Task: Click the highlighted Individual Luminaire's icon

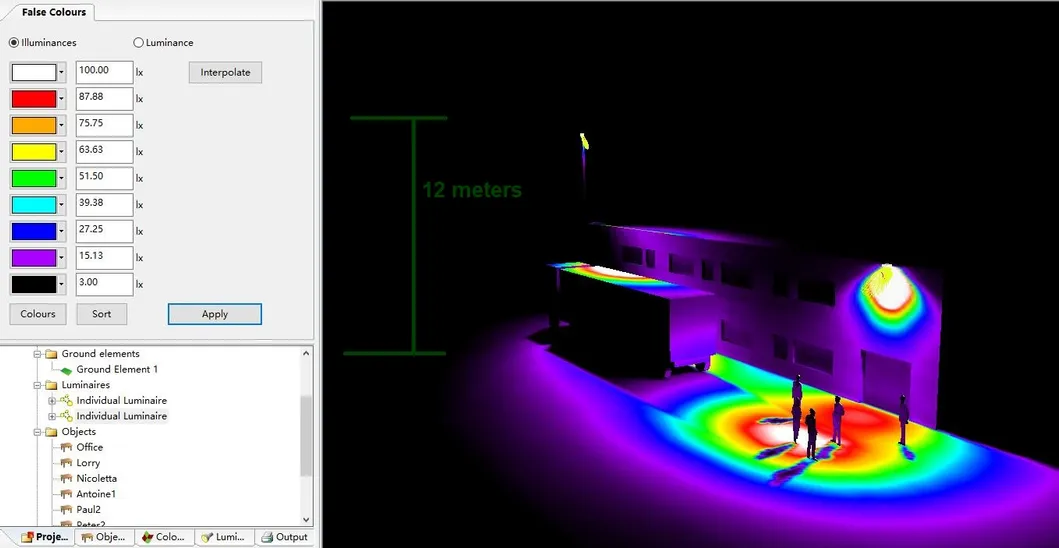Action: [66, 416]
